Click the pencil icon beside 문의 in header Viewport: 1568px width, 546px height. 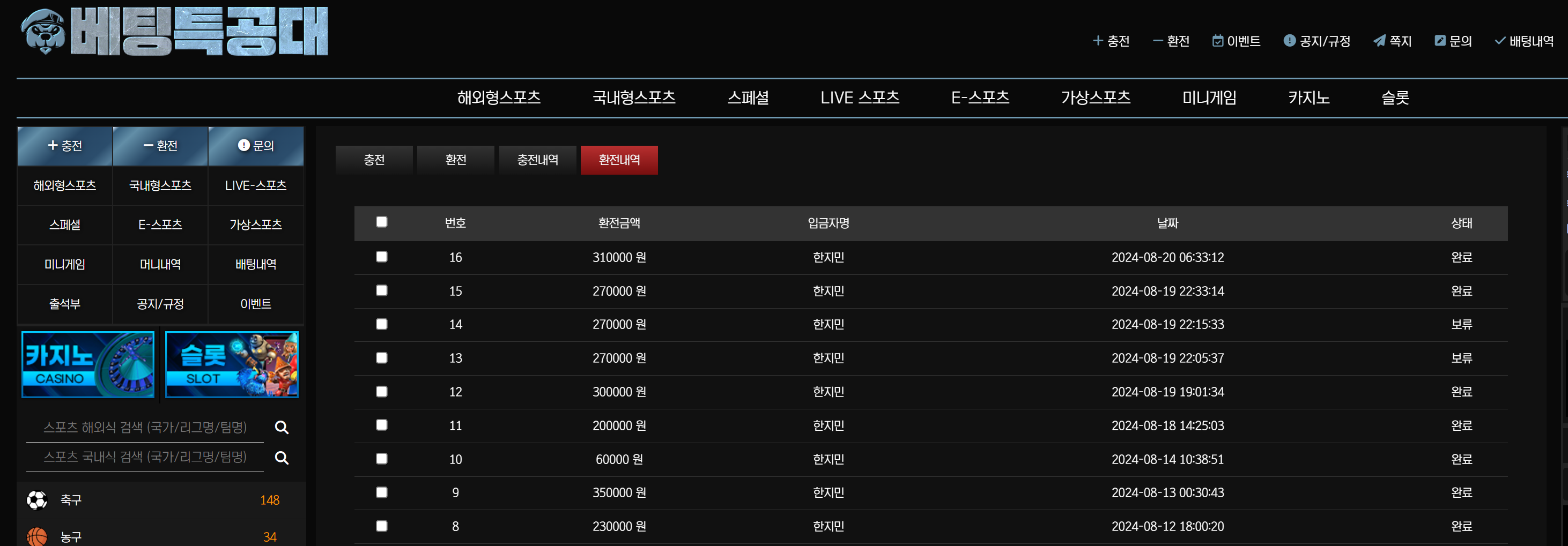point(1439,41)
